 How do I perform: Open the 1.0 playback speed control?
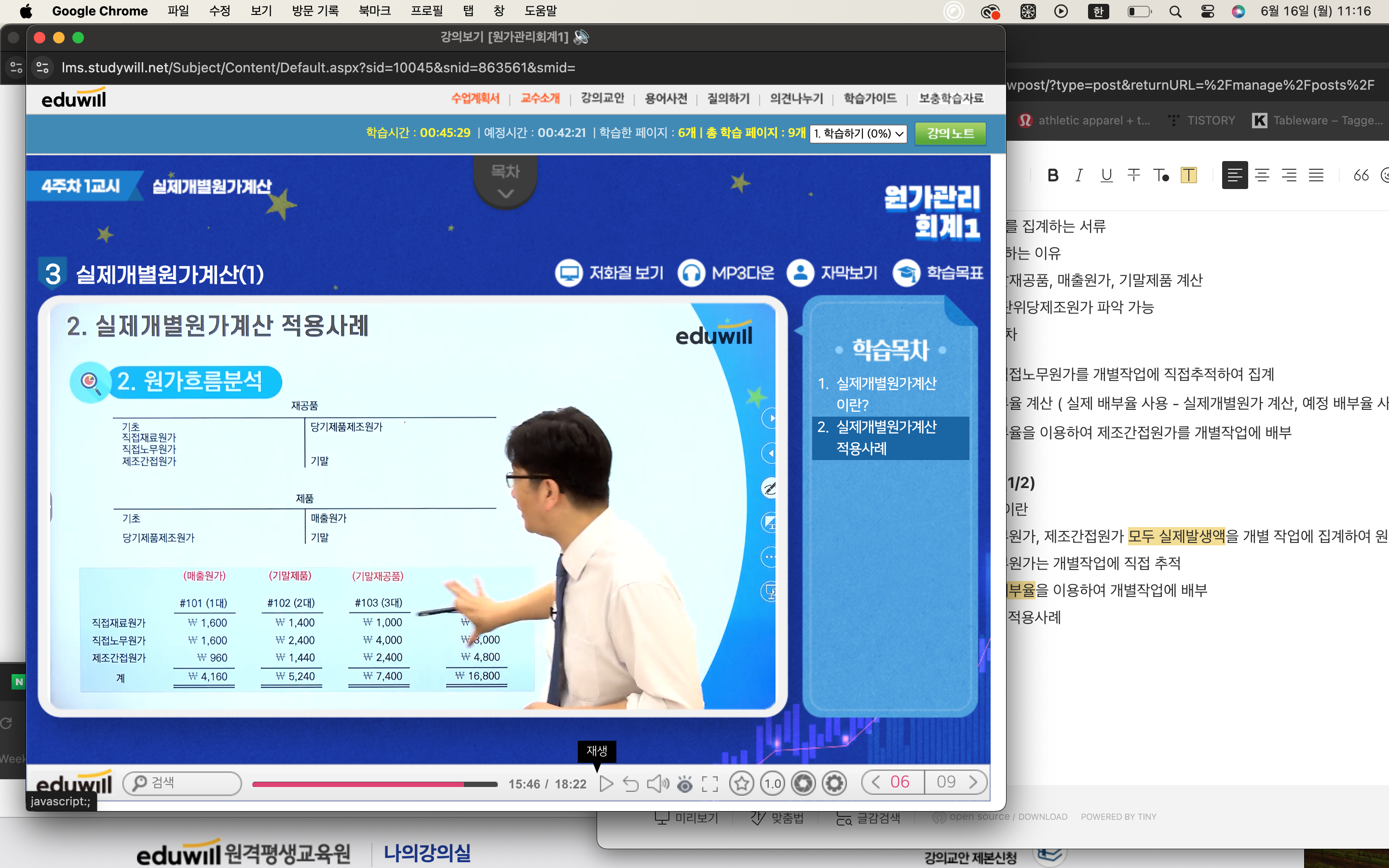(x=773, y=783)
